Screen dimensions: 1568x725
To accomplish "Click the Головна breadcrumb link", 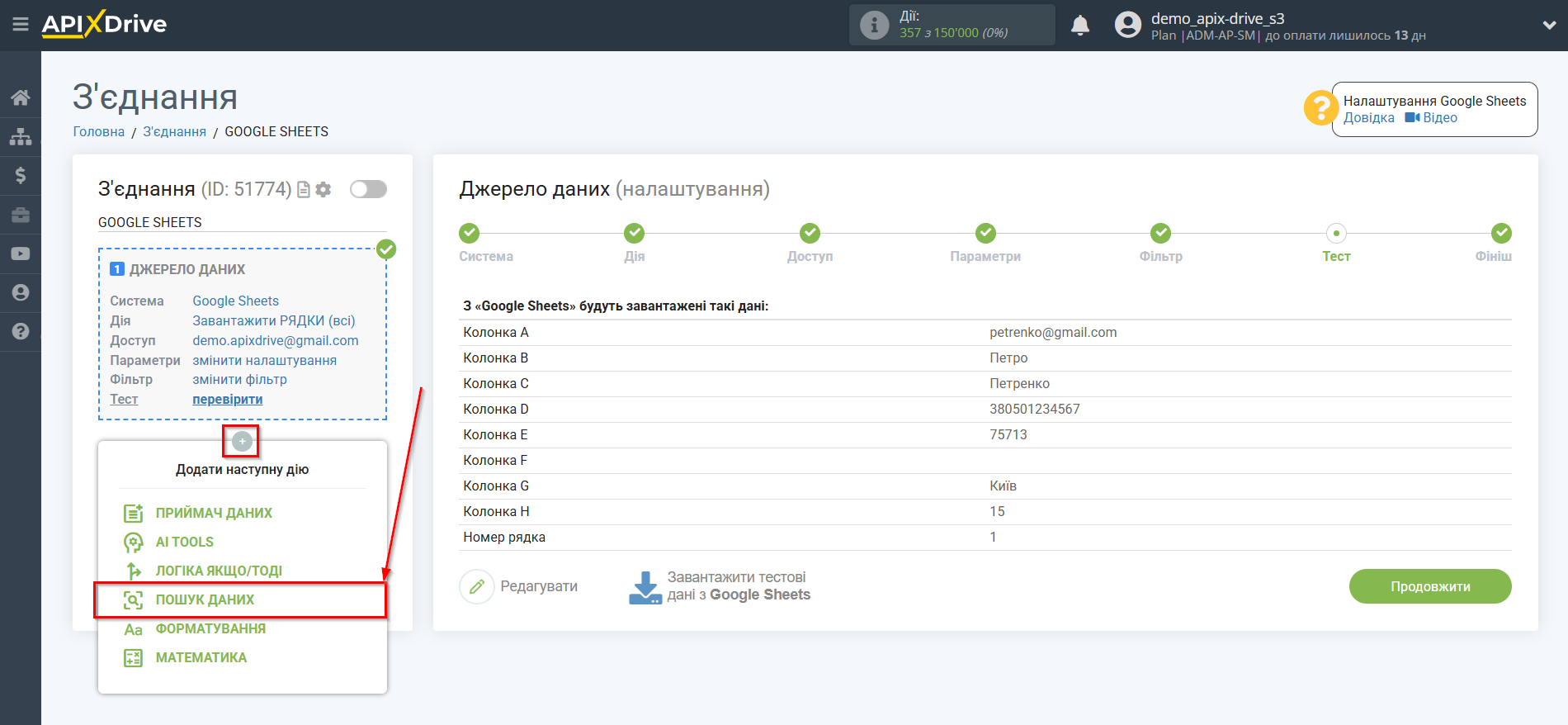I will click(99, 131).
